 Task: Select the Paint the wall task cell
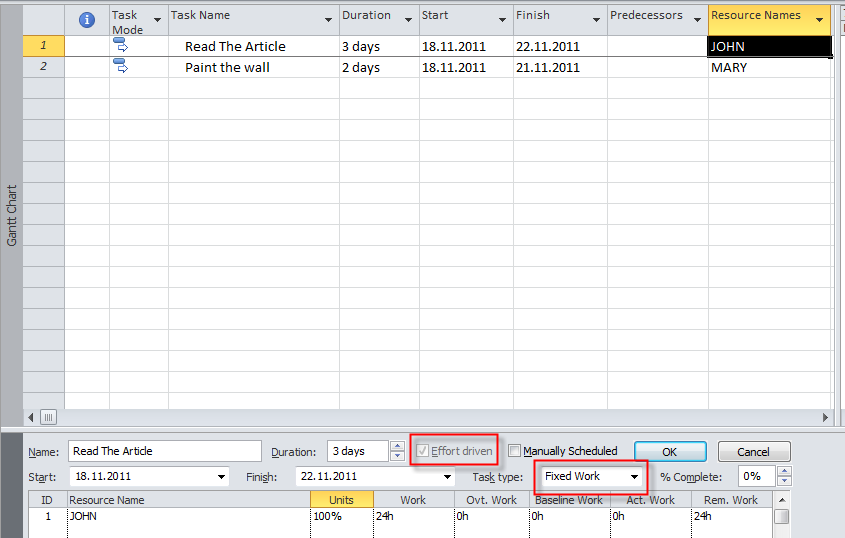click(227, 68)
